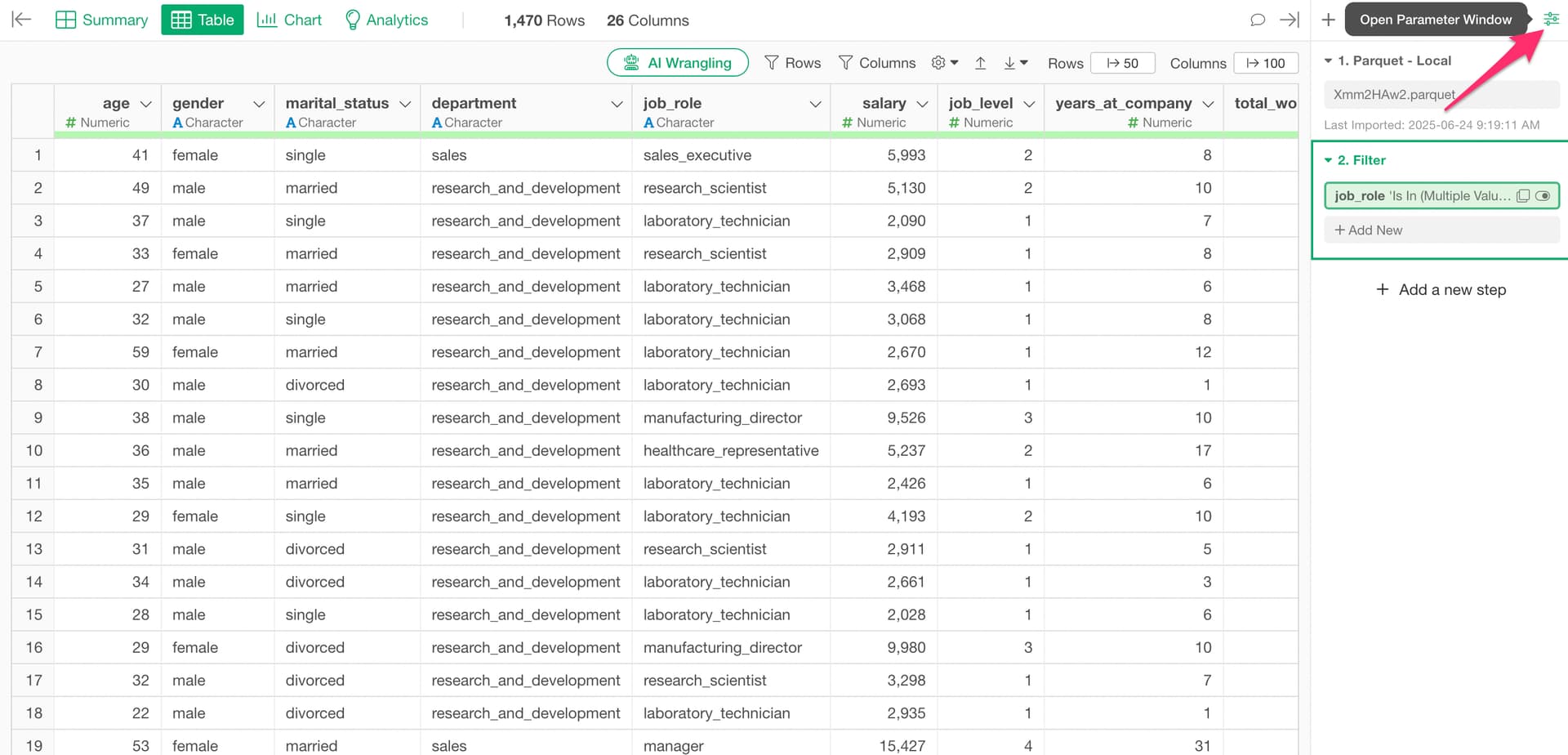The image size is (1568, 755).
Task: Click the Character type icon under job_role
Action: (x=648, y=123)
